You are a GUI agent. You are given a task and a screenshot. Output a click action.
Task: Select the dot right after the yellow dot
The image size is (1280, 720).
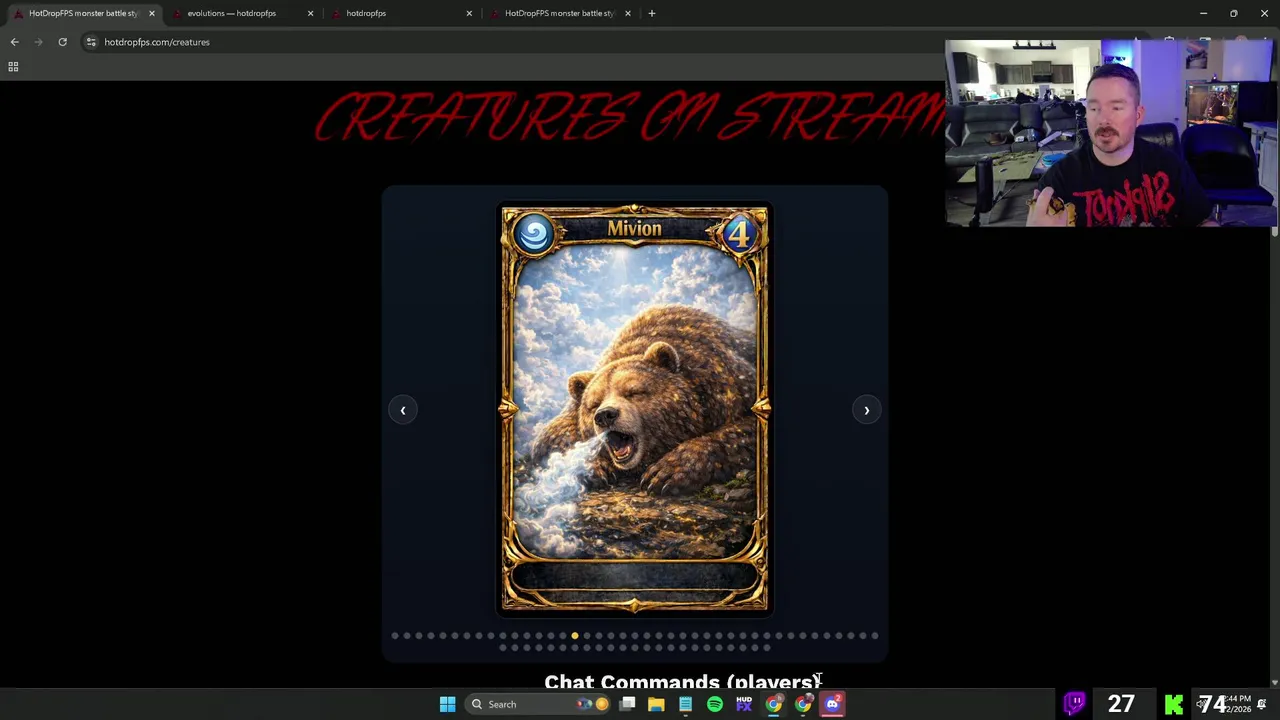tap(587, 636)
